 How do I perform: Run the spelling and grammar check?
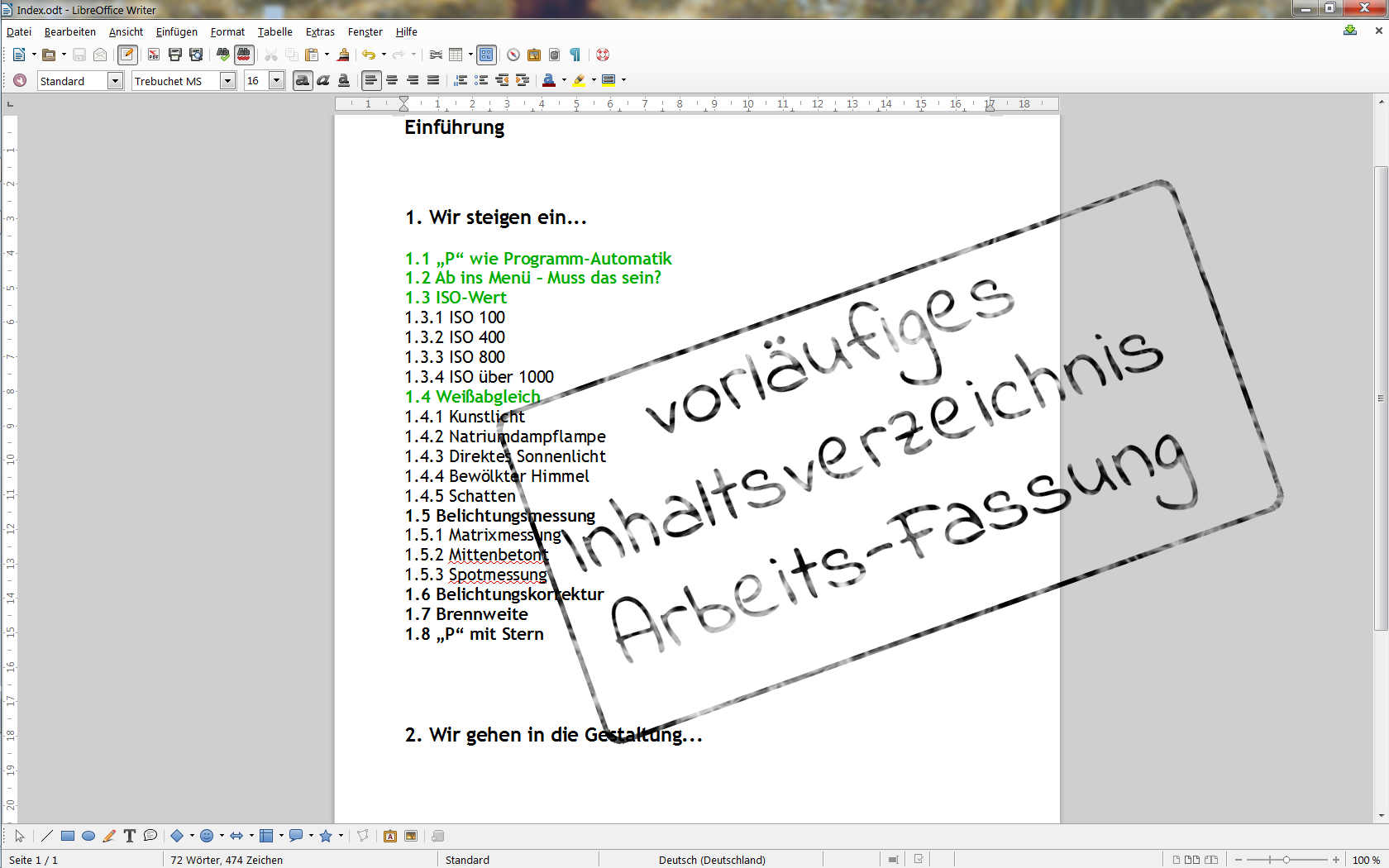(223, 55)
